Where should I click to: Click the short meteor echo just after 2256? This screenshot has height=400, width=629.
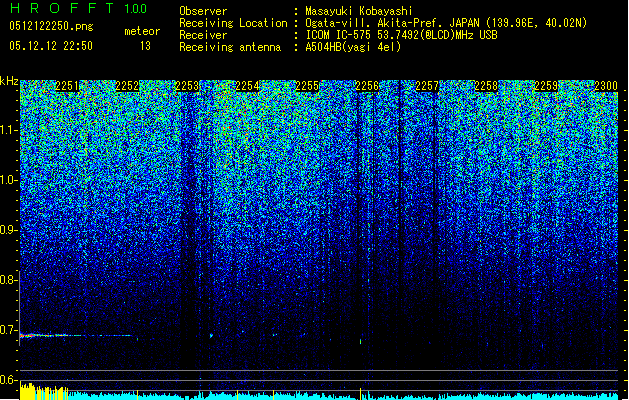click(x=361, y=341)
